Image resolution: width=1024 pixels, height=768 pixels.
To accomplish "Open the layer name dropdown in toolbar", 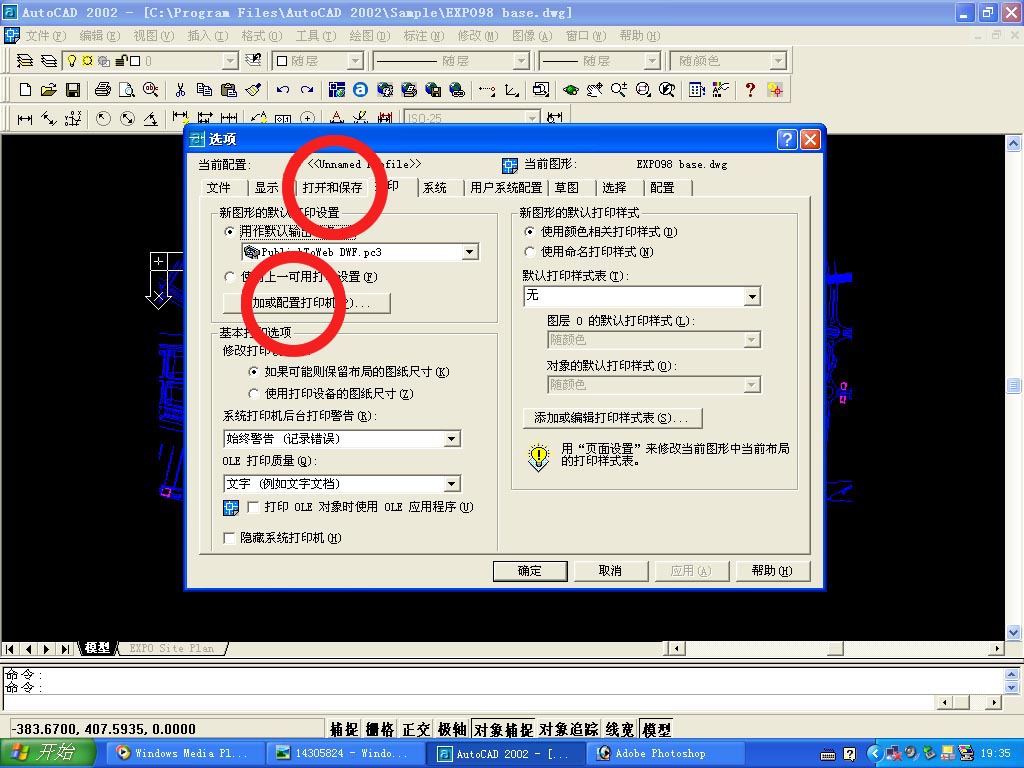I will point(230,61).
